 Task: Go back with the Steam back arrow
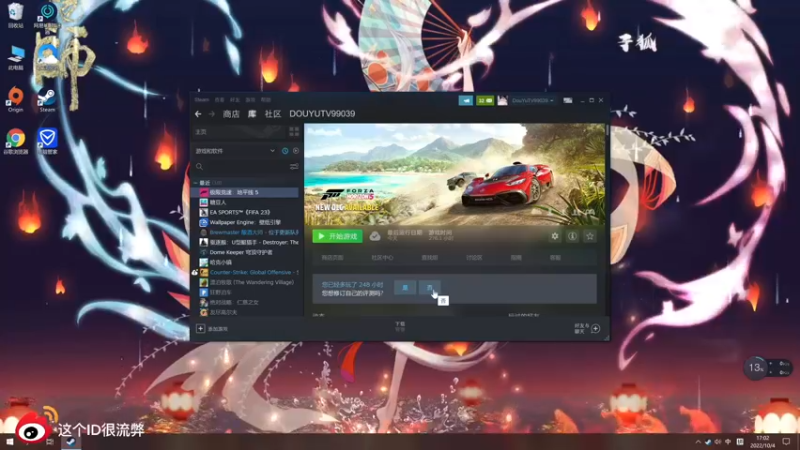[x=198, y=114]
